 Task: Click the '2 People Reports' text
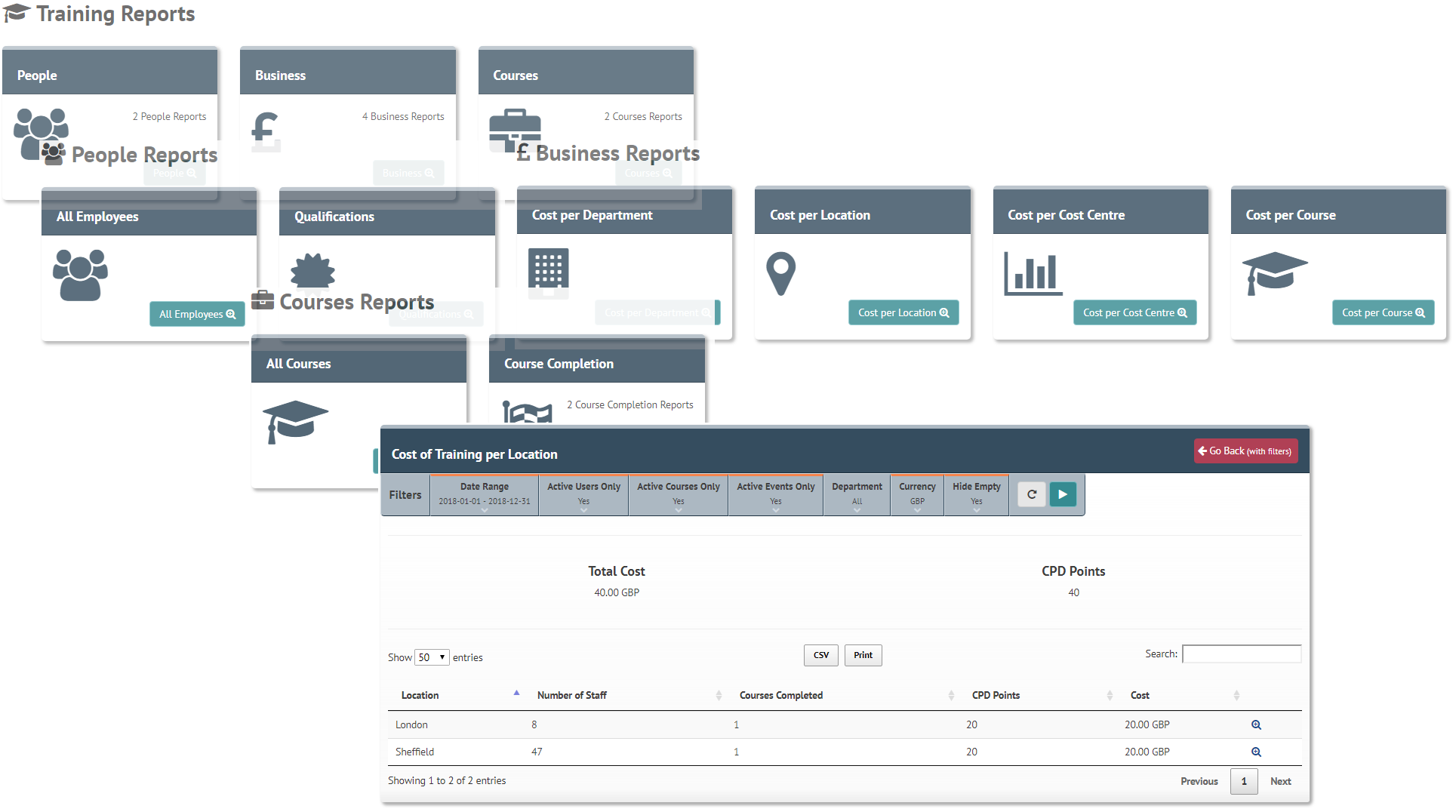169,116
